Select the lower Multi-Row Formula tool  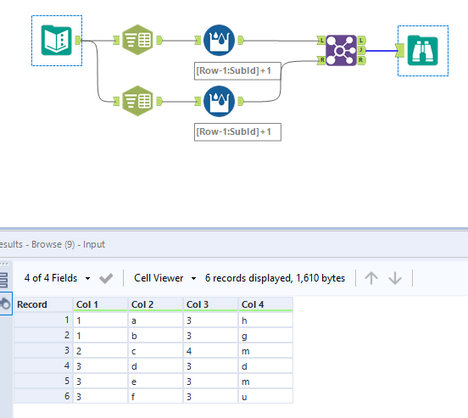(x=219, y=101)
